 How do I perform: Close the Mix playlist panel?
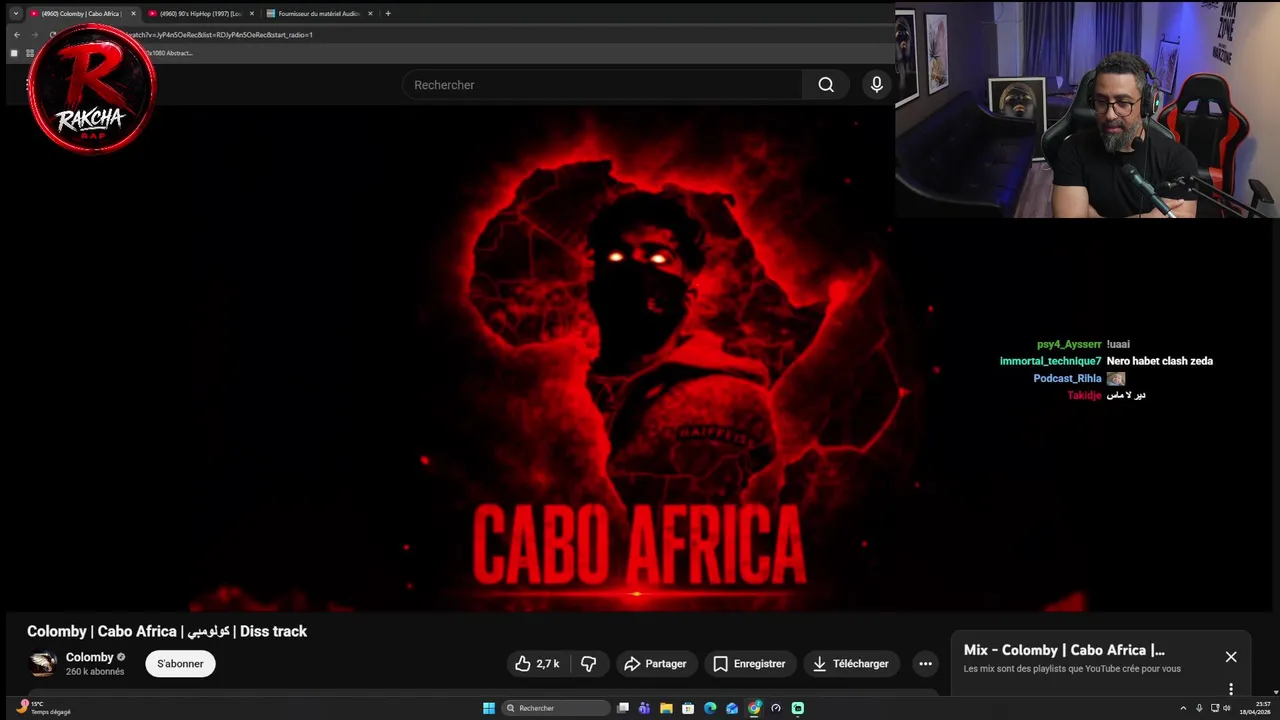[x=1231, y=657]
